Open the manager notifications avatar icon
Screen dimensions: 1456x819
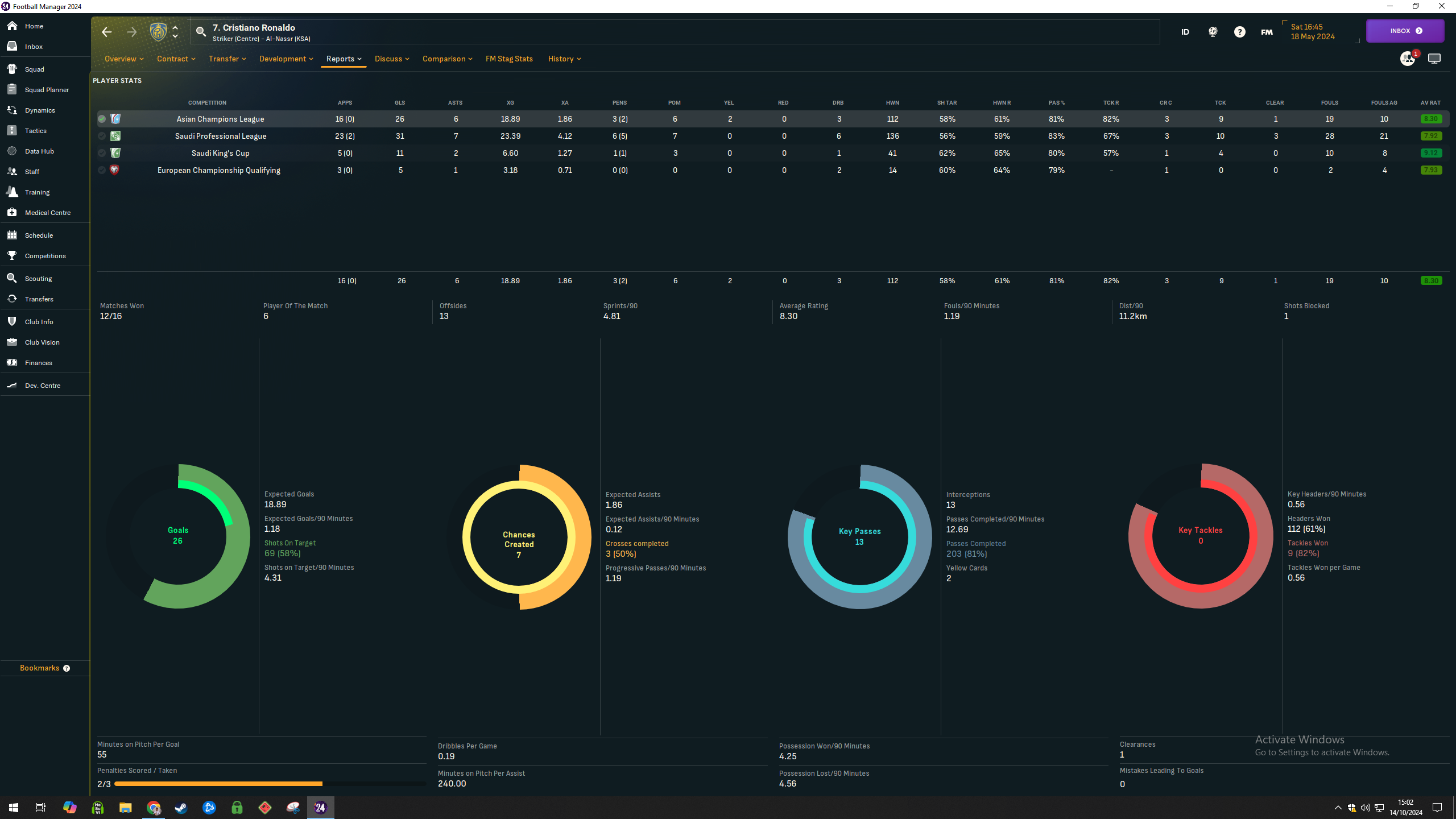pos(1408,59)
